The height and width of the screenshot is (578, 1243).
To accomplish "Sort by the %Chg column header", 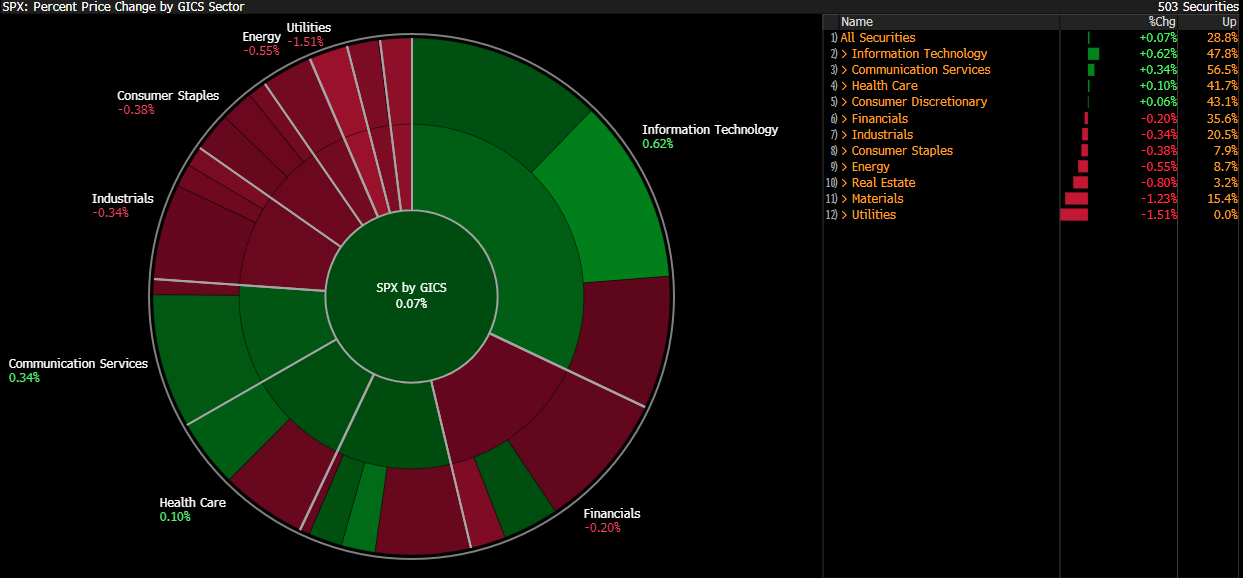I will [1162, 21].
